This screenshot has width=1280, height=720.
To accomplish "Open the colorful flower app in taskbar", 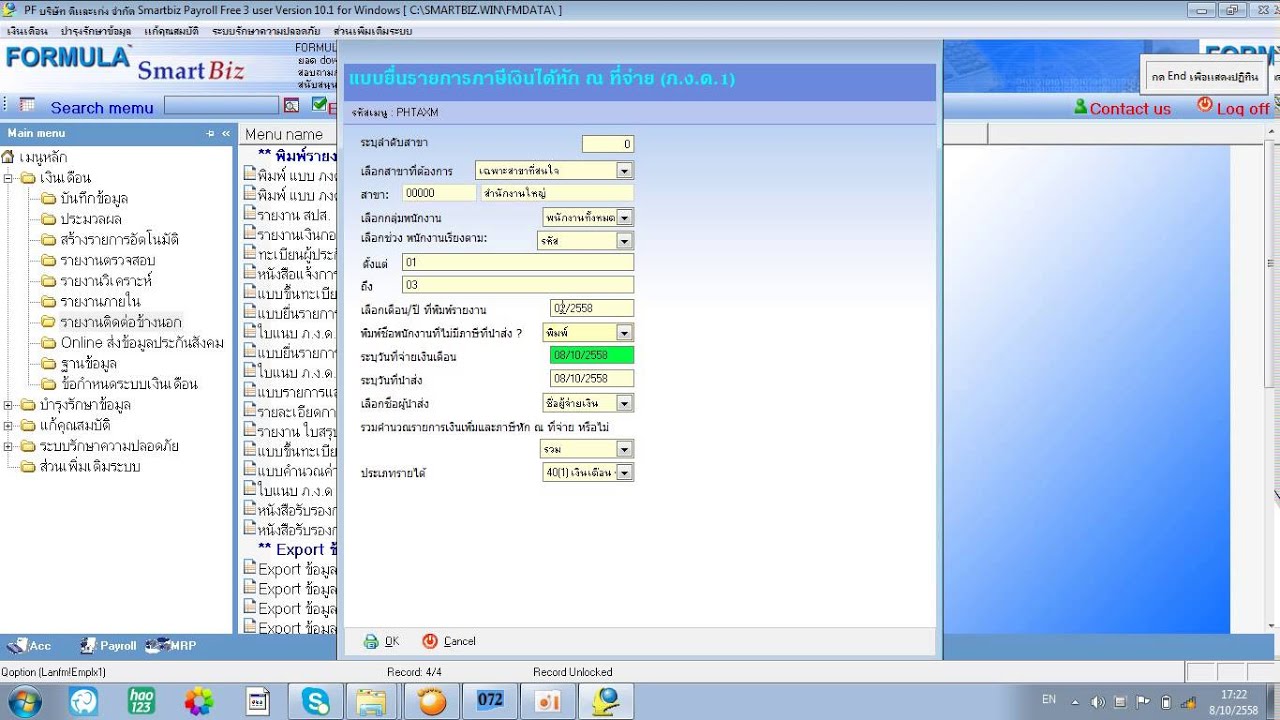I will click(x=199, y=701).
